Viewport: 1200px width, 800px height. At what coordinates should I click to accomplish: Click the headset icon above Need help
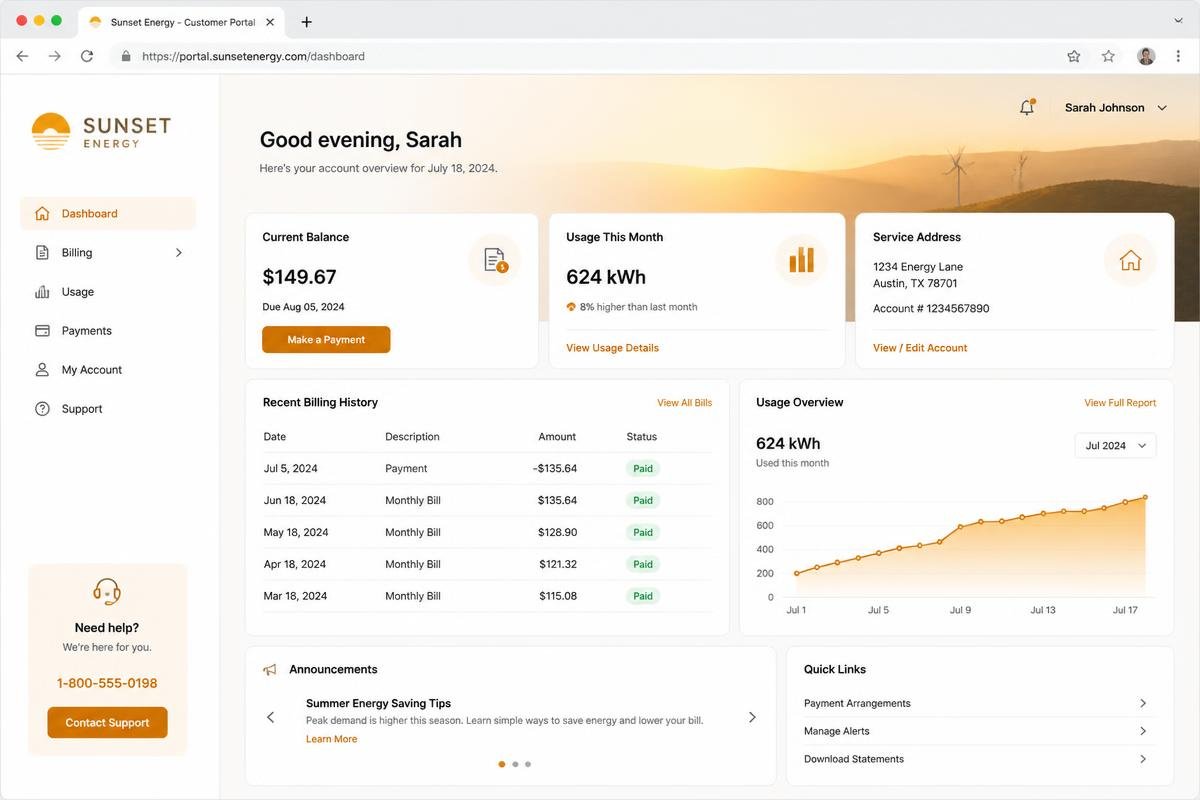coord(107,591)
